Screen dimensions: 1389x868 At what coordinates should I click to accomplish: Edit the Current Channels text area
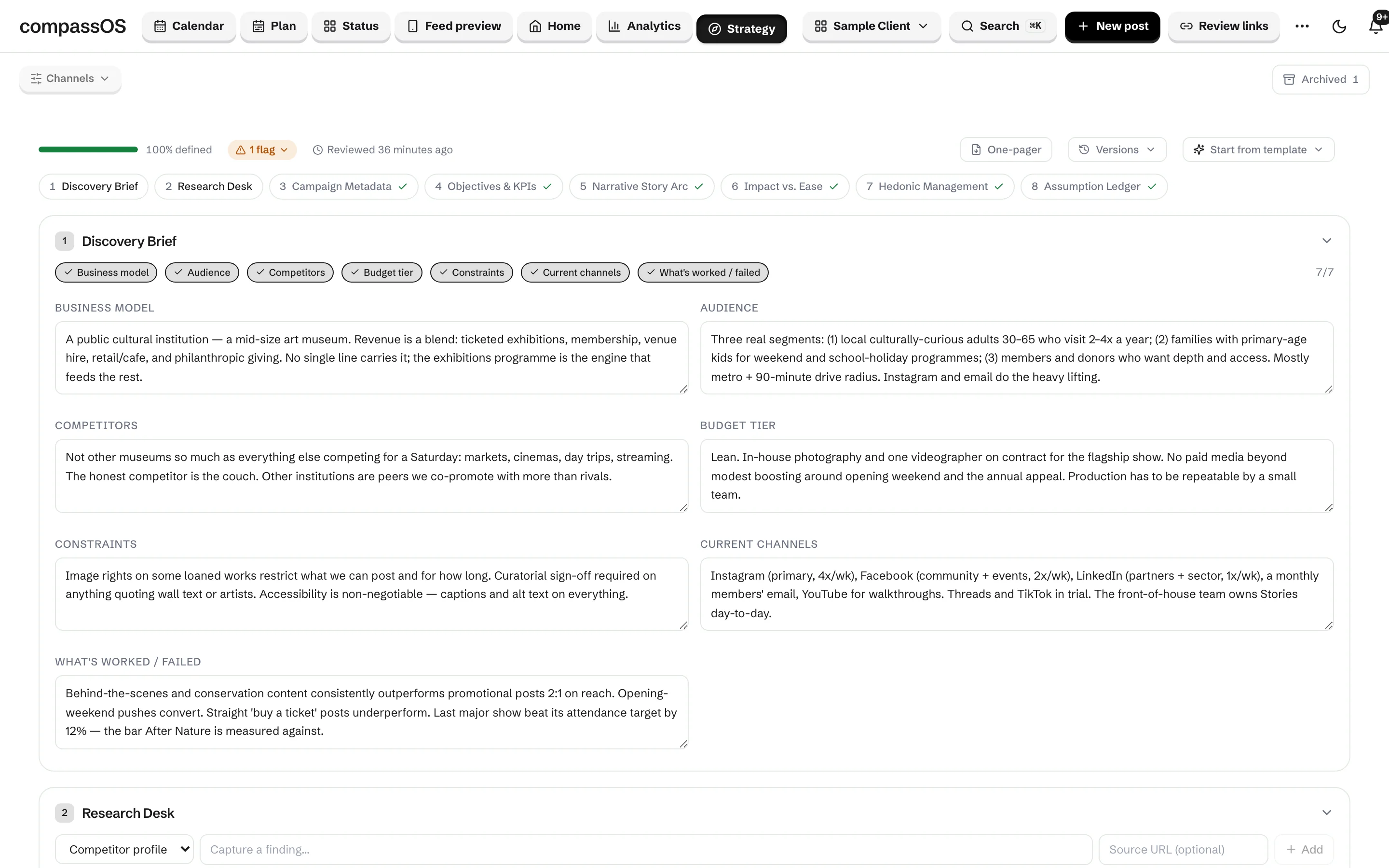[1017, 594]
